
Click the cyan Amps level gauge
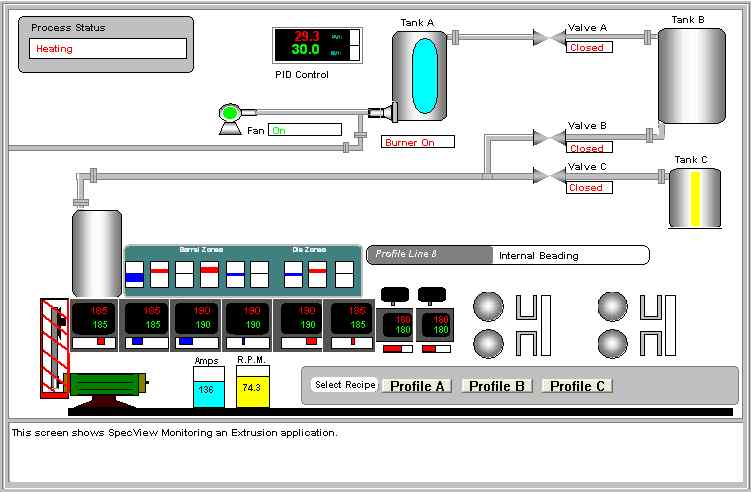tap(208, 387)
